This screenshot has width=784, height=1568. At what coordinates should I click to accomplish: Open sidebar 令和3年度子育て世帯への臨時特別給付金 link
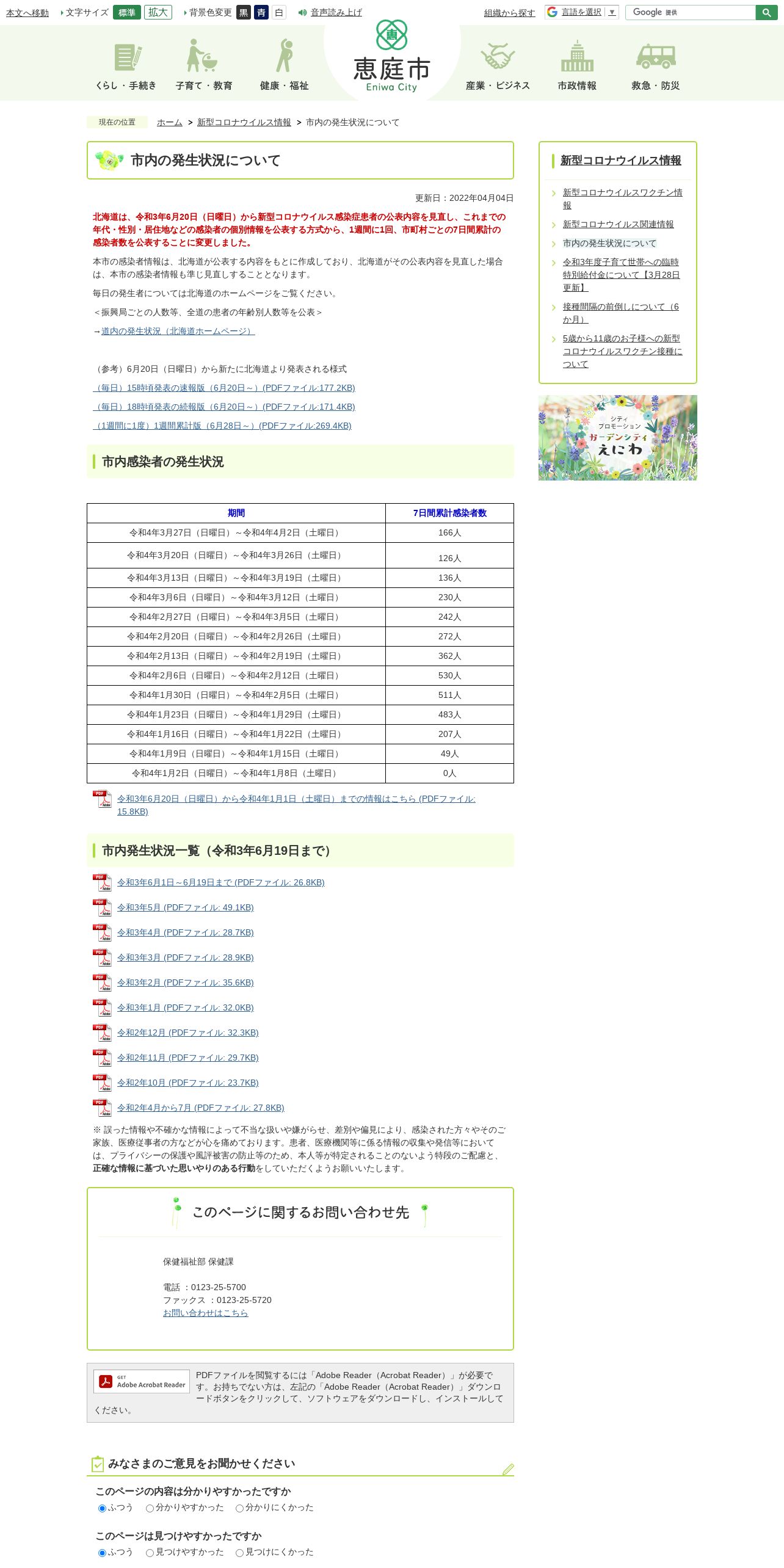coord(622,275)
